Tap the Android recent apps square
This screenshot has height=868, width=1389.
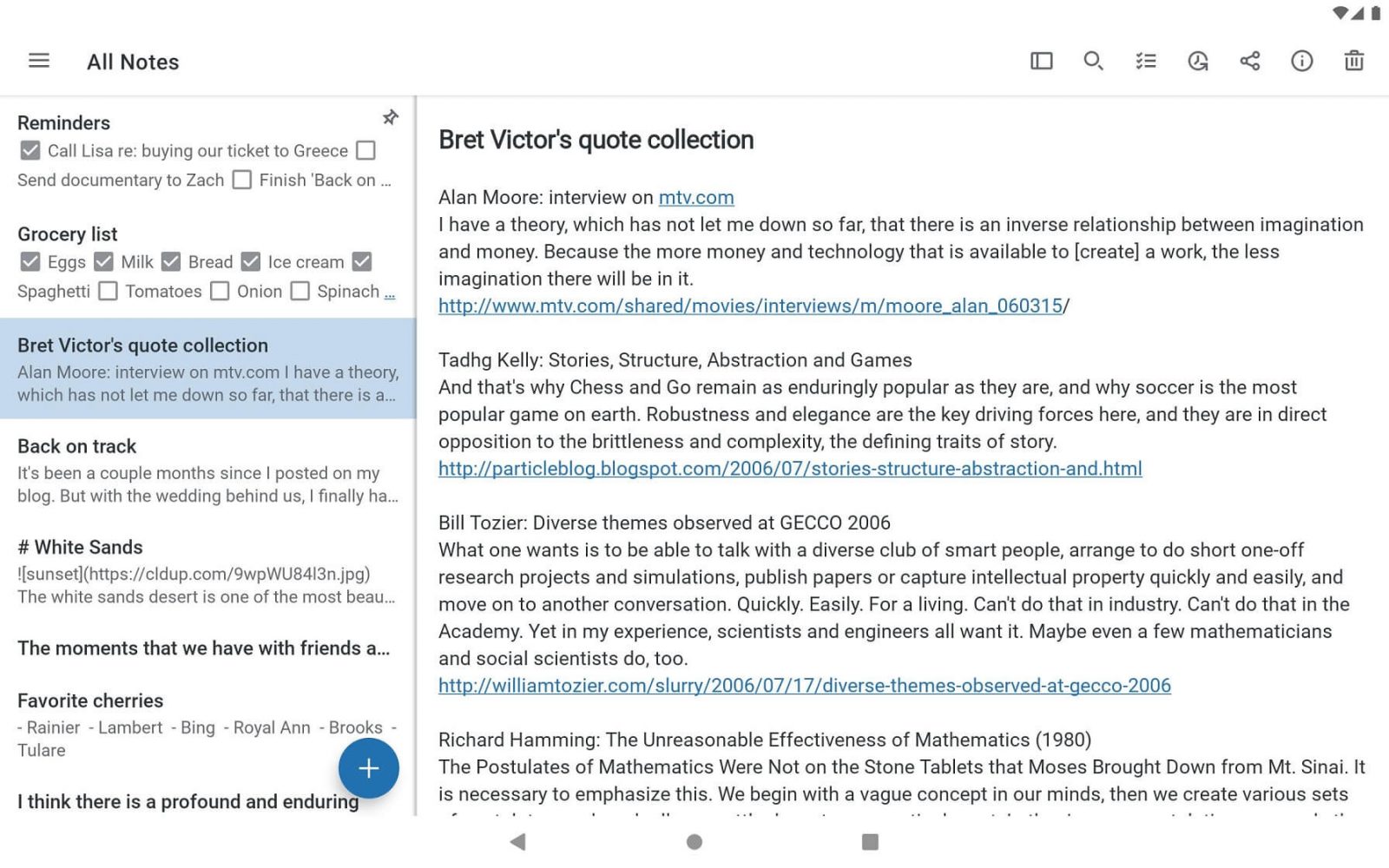click(870, 841)
